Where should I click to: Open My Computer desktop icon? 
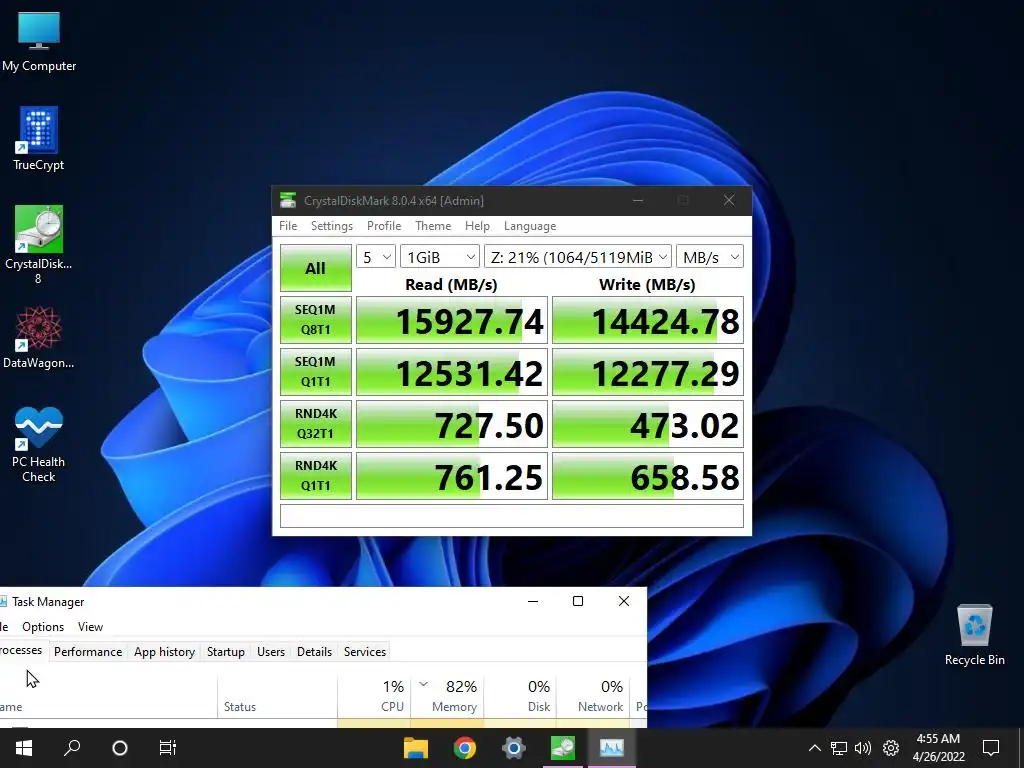[x=39, y=40]
